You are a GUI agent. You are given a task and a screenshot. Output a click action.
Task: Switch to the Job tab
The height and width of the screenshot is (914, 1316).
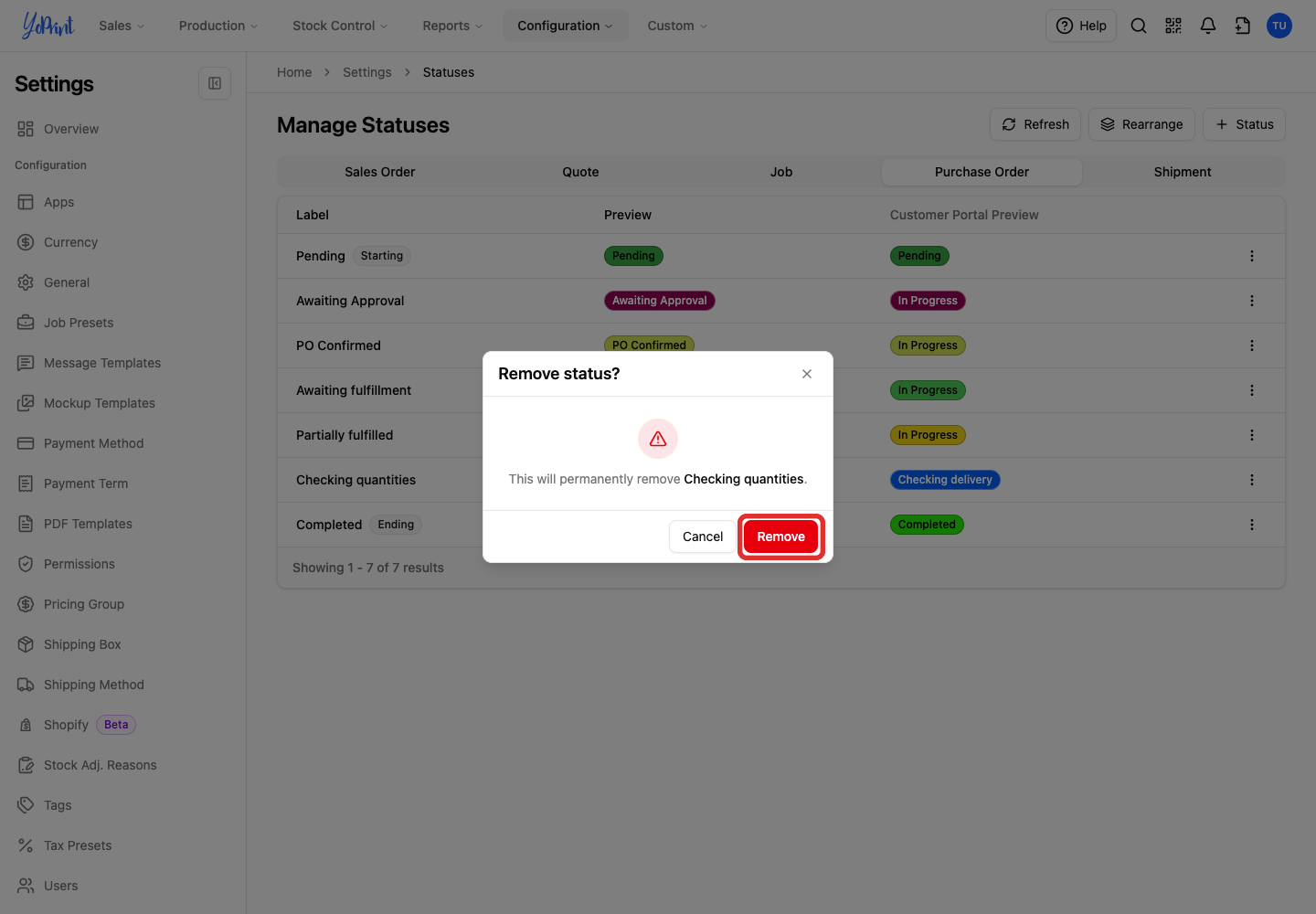pos(781,172)
